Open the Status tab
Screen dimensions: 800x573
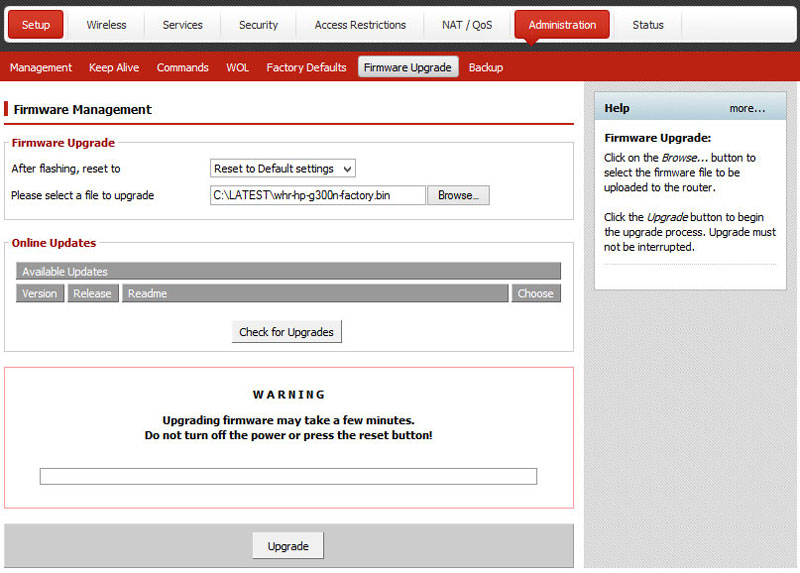[x=647, y=25]
